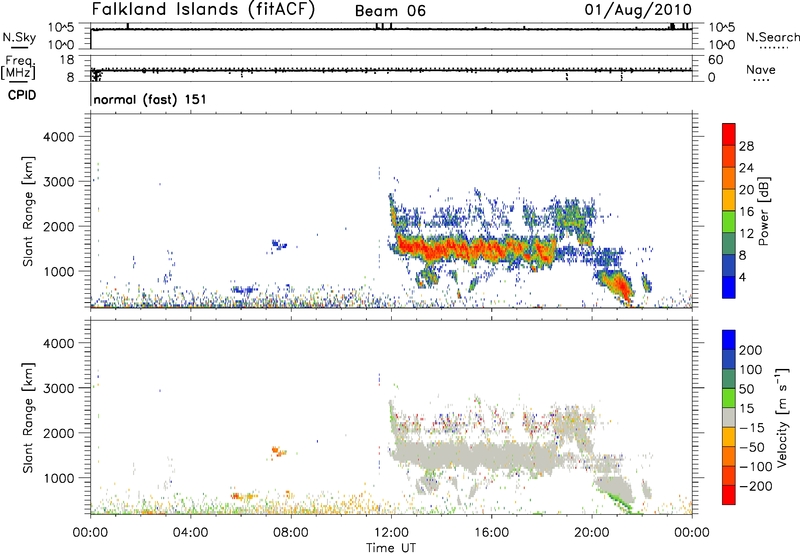800x554 pixels.
Task: Click the orange echo patch near 07:30 in the velocity panel
Action: (279, 451)
